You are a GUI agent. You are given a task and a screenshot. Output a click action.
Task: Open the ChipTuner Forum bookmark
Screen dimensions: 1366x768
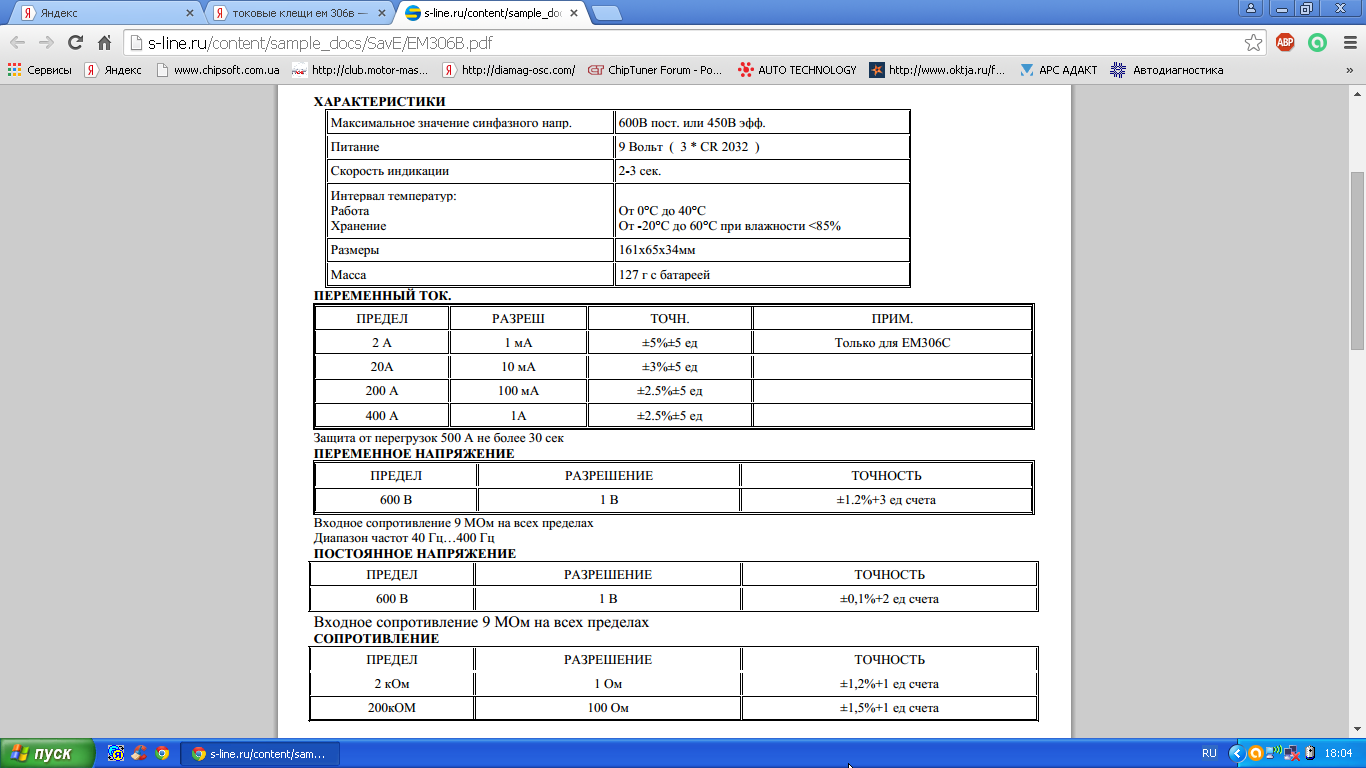click(x=656, y=70)
